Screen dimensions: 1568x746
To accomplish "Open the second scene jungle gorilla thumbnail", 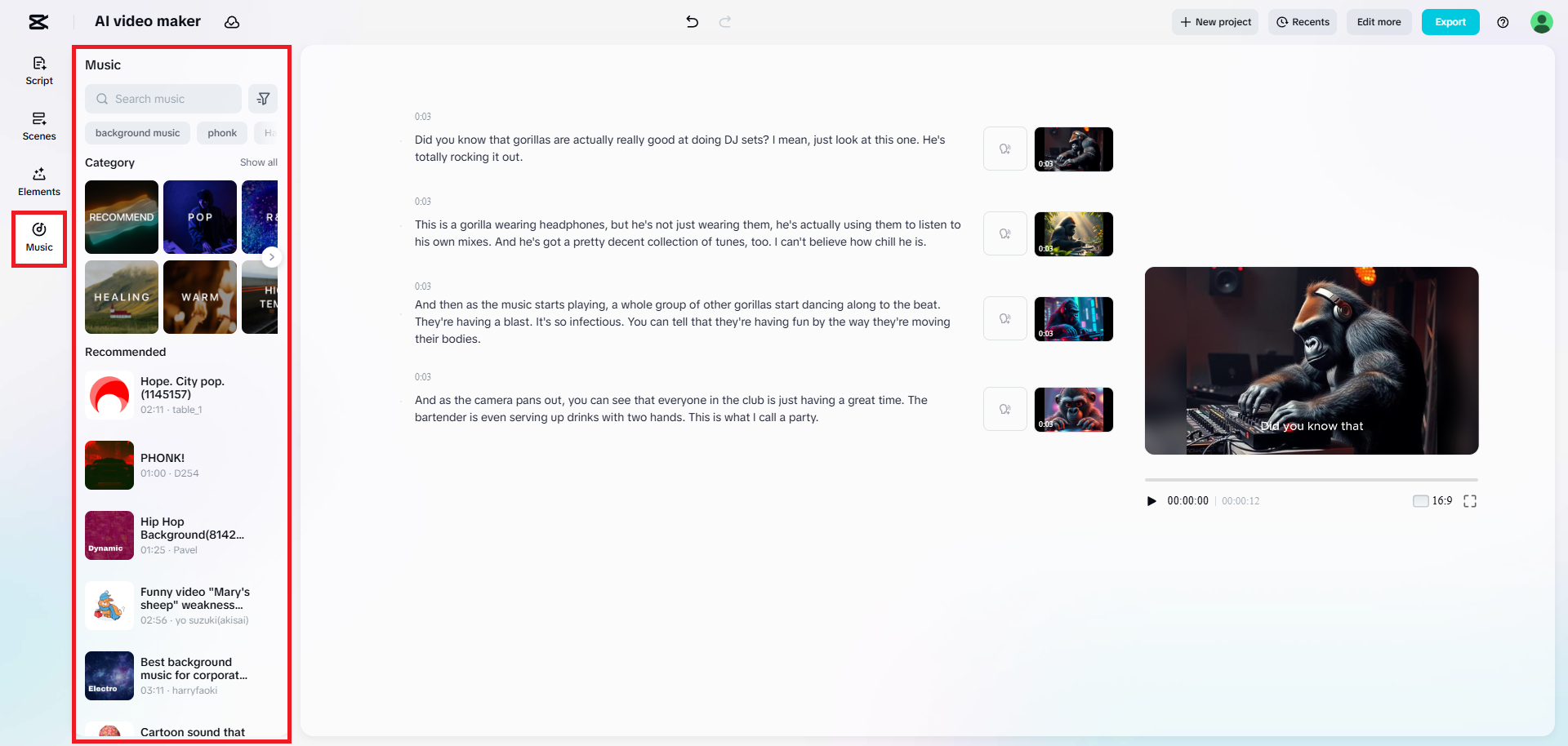I will pyautogui.click(x=1074, y=234).
